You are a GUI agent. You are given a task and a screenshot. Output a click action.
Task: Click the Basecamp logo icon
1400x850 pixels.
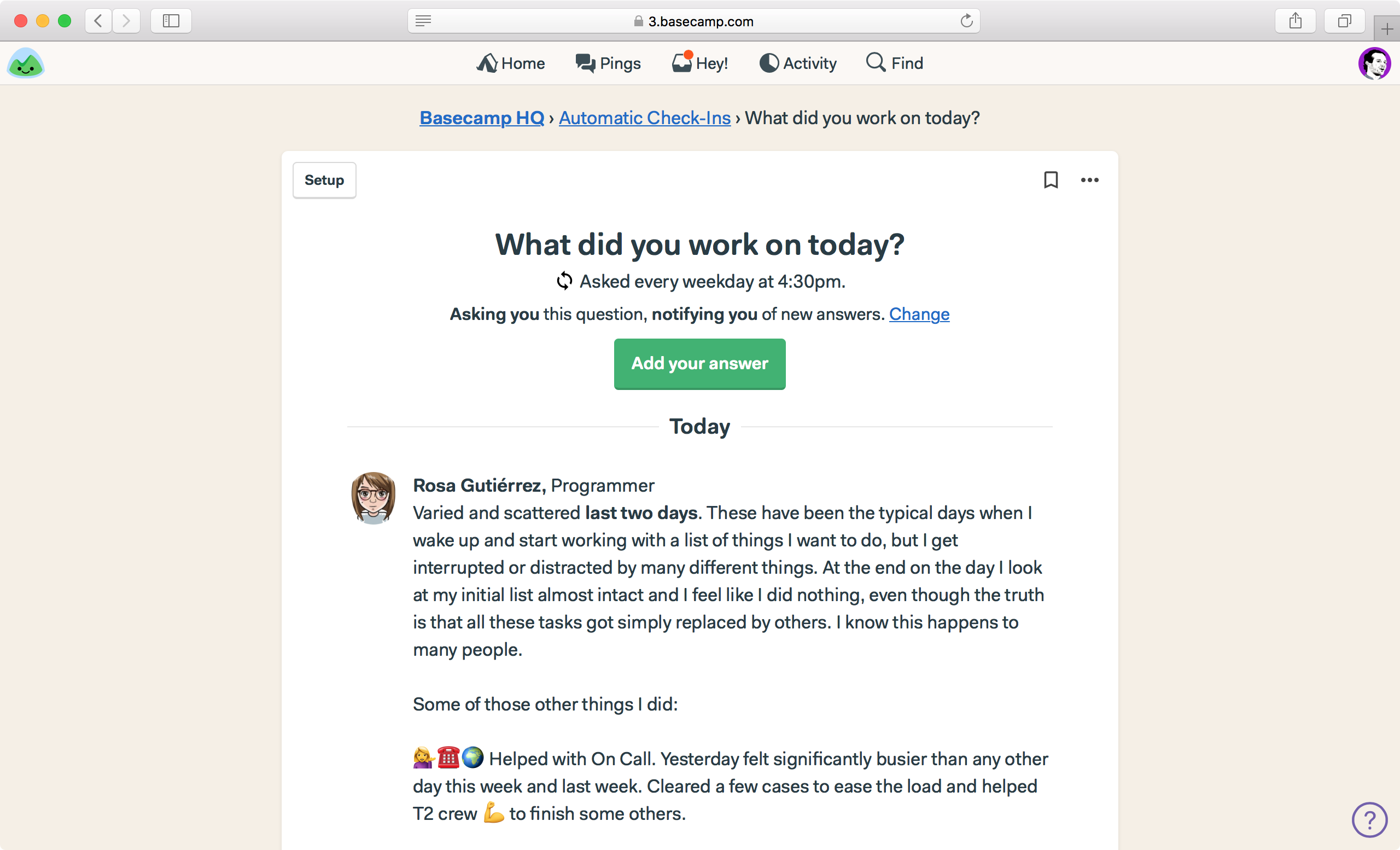click(x=26, y=63)
